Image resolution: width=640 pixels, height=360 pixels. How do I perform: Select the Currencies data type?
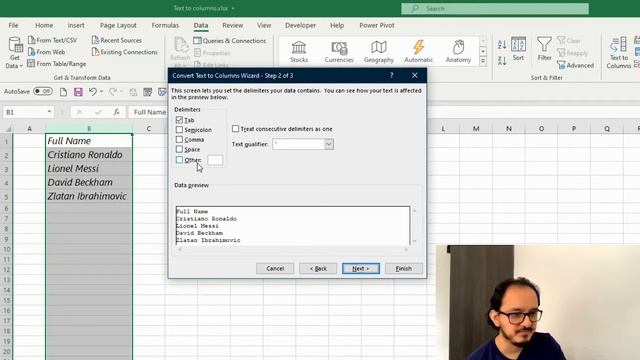click(x=339, y=51)
